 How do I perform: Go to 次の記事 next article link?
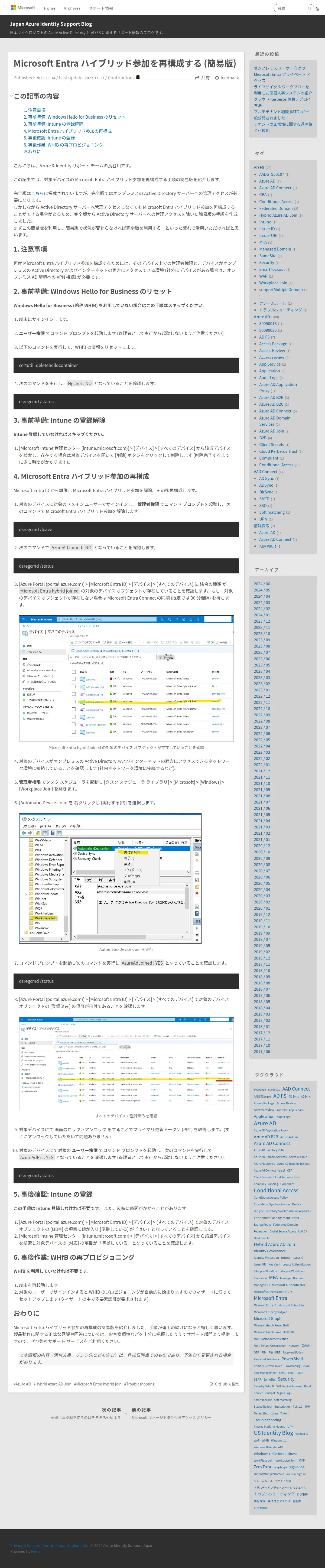tap(85, 1413)
